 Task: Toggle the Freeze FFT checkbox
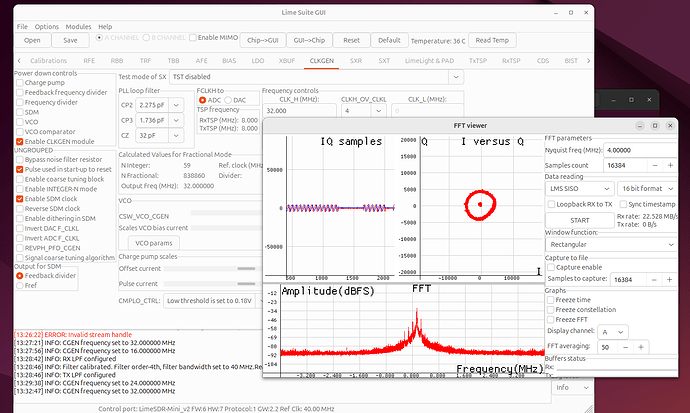pyautogui.click(x=548, y=319)
